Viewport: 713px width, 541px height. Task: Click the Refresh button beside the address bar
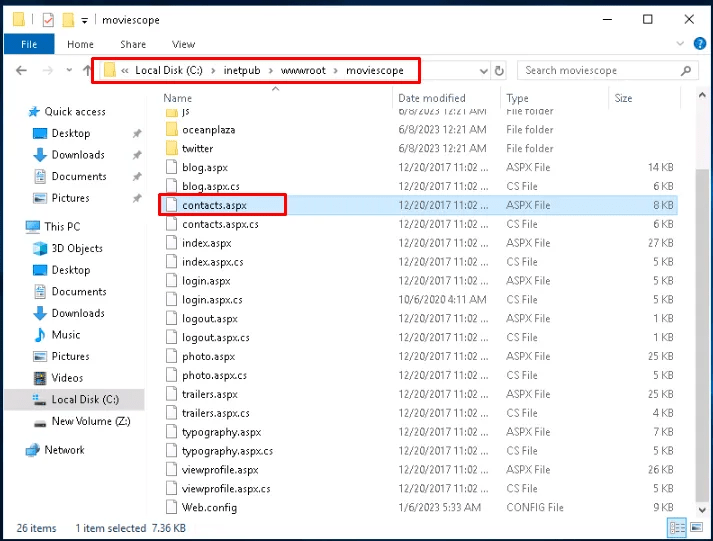(500, 71)
